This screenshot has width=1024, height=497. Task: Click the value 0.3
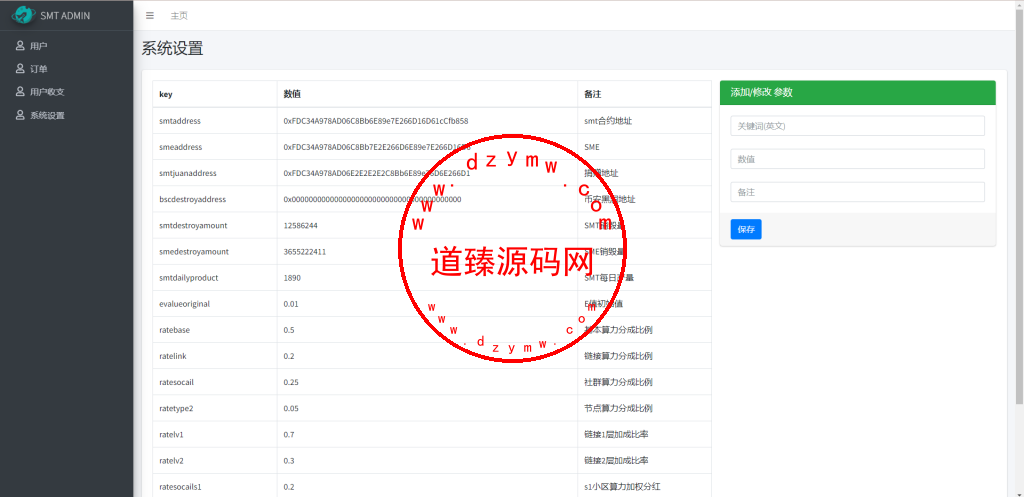click(x=289, y=460)
